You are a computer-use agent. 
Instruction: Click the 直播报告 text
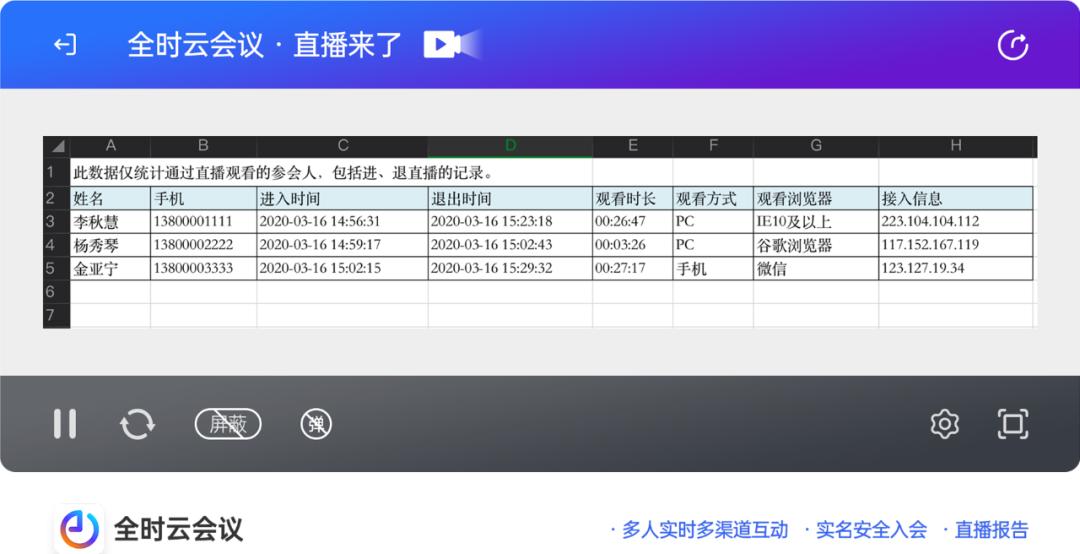click(x=991, y=530)
